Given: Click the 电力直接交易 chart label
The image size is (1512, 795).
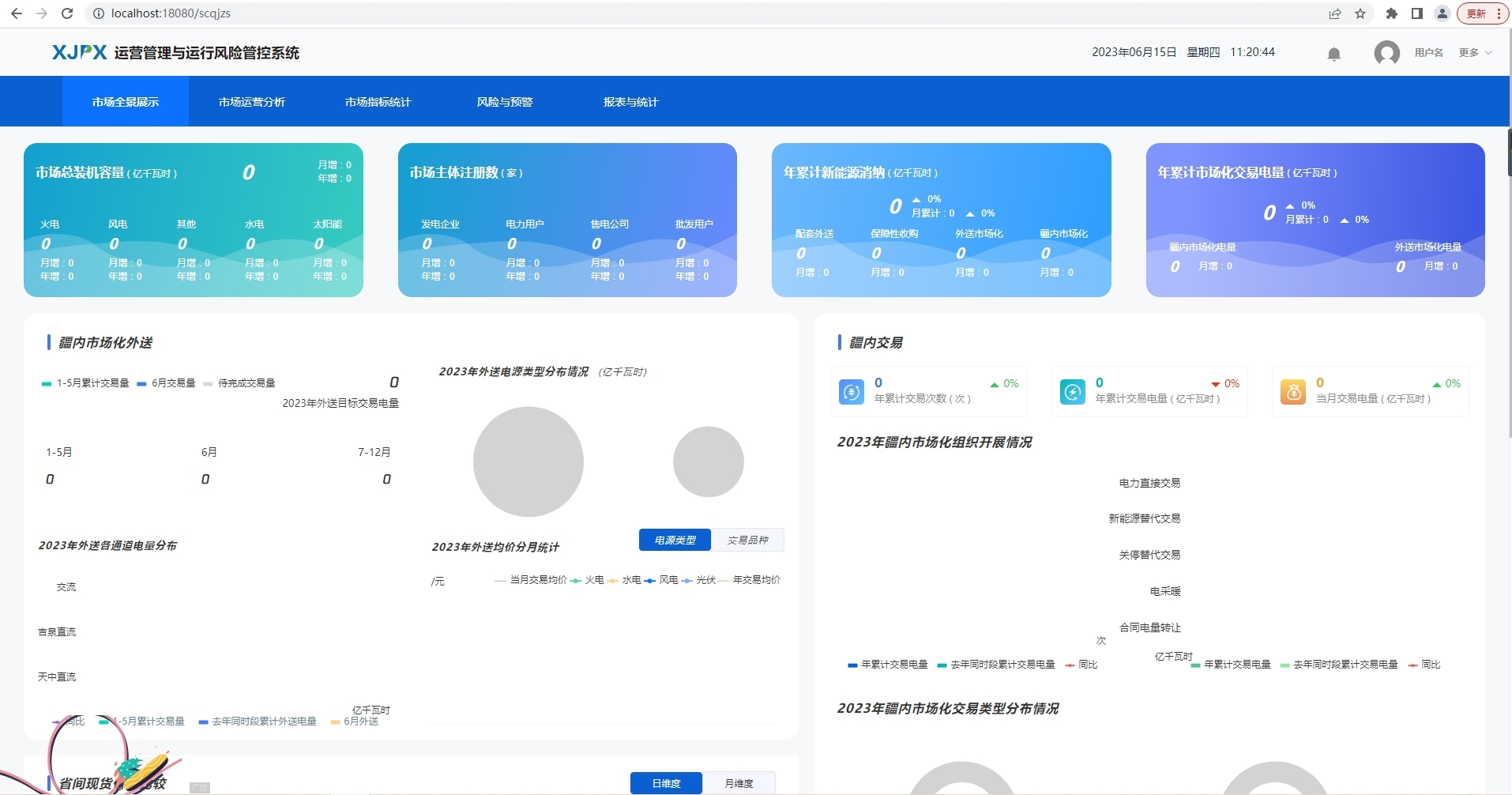Looking at the screenshot, I should [1149, 483].
